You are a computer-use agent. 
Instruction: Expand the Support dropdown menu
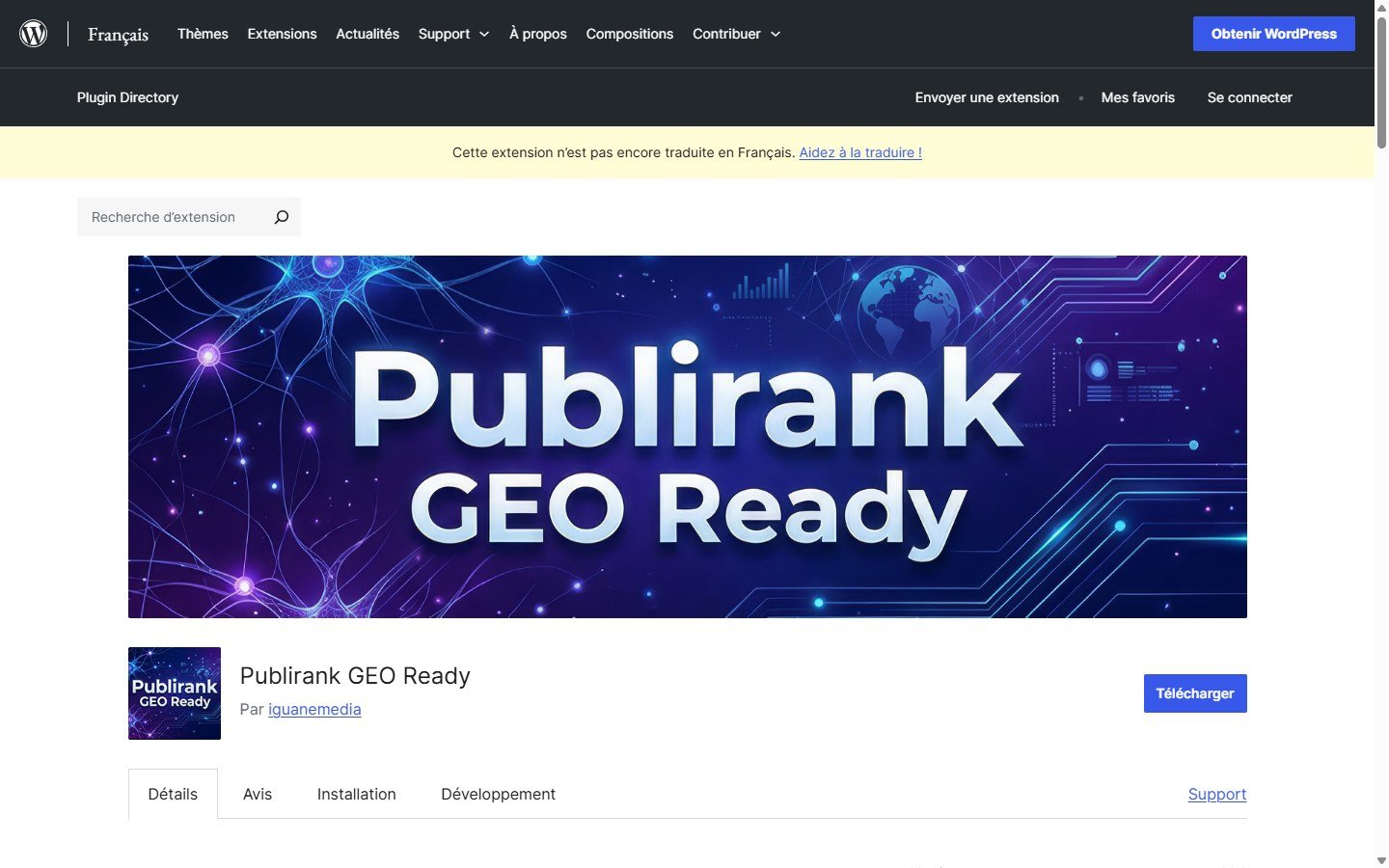[453, 34]
